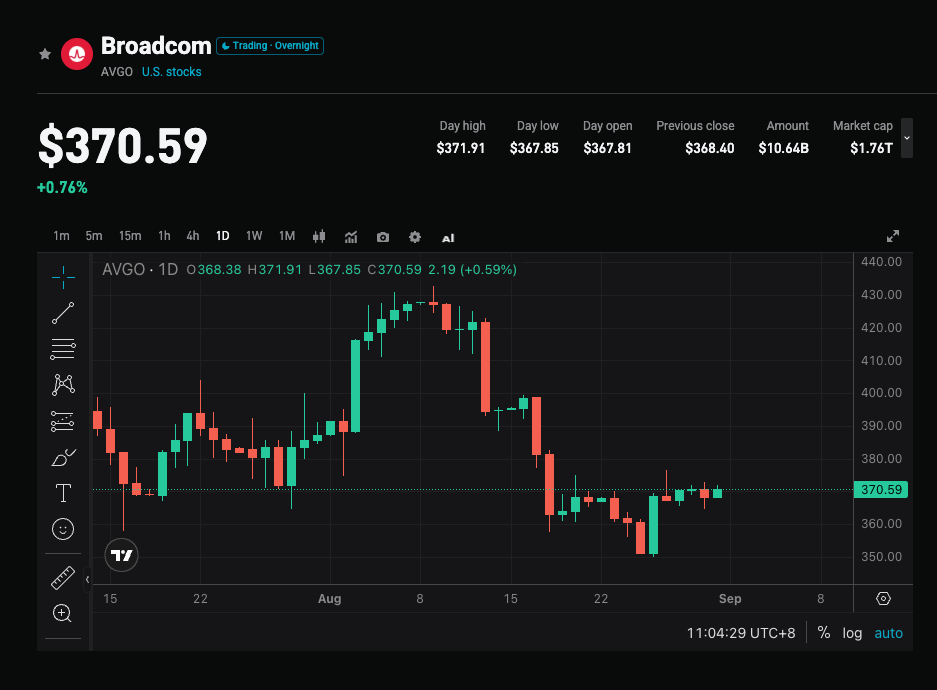The height and width of the screenshot is (690, 937).
Task: Open candlestick chart type selector
Action: (x=319, y=237)
